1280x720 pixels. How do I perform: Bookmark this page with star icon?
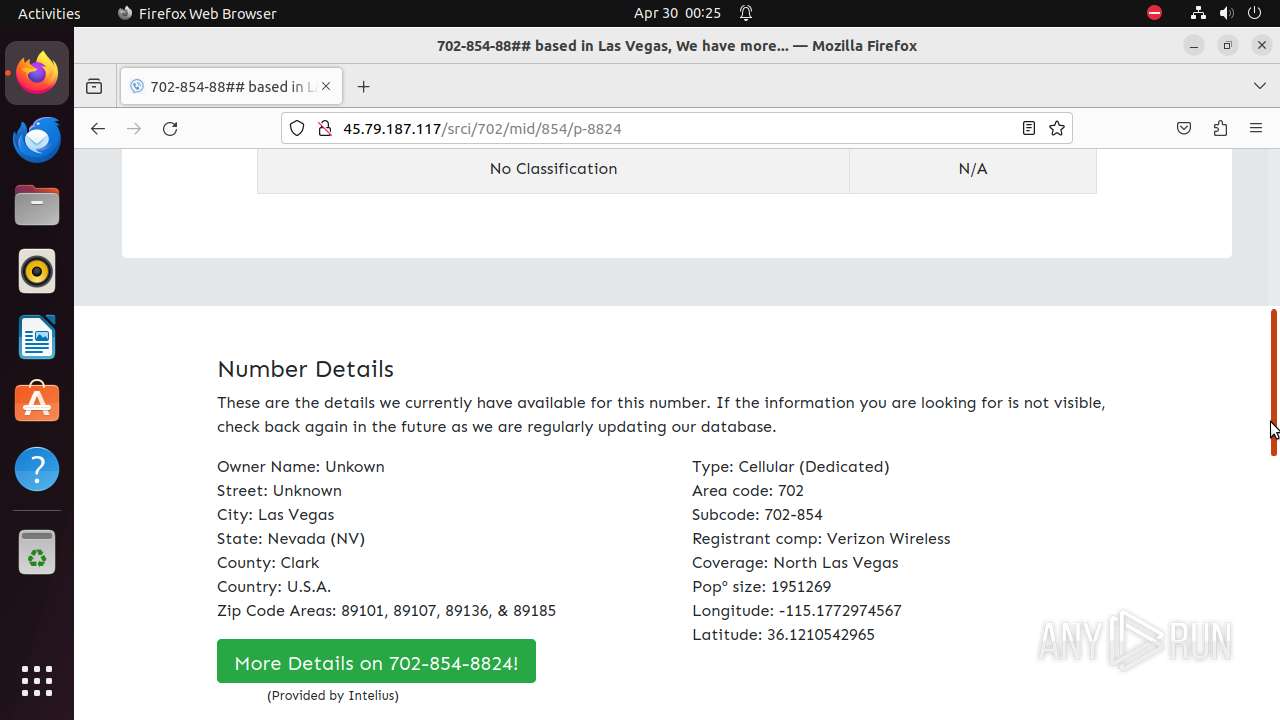click(1057, 128)
